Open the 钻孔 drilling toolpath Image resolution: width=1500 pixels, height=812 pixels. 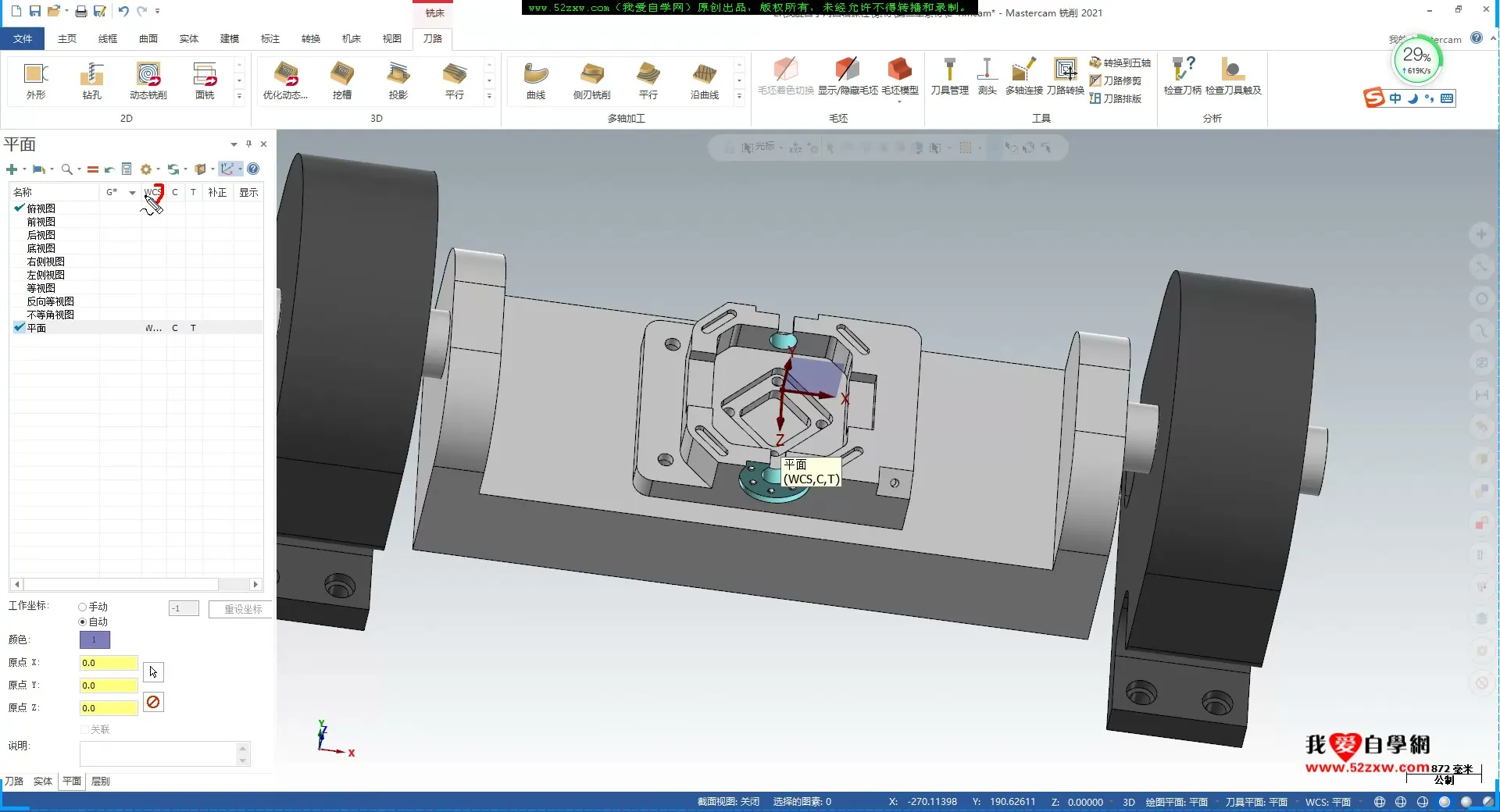tap(91, 80)
